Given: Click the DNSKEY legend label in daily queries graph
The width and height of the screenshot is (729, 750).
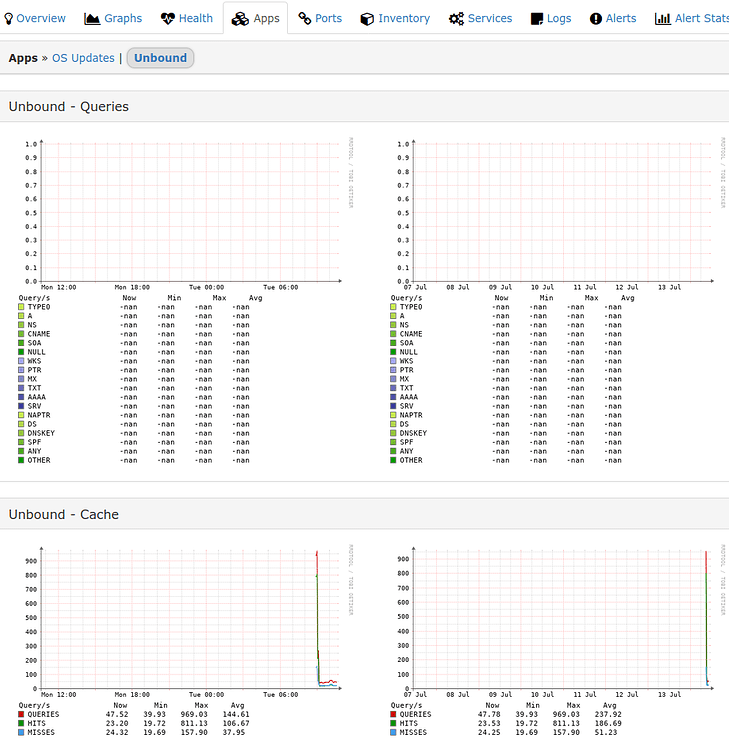Looking at the screenshot, I should 41,433.
